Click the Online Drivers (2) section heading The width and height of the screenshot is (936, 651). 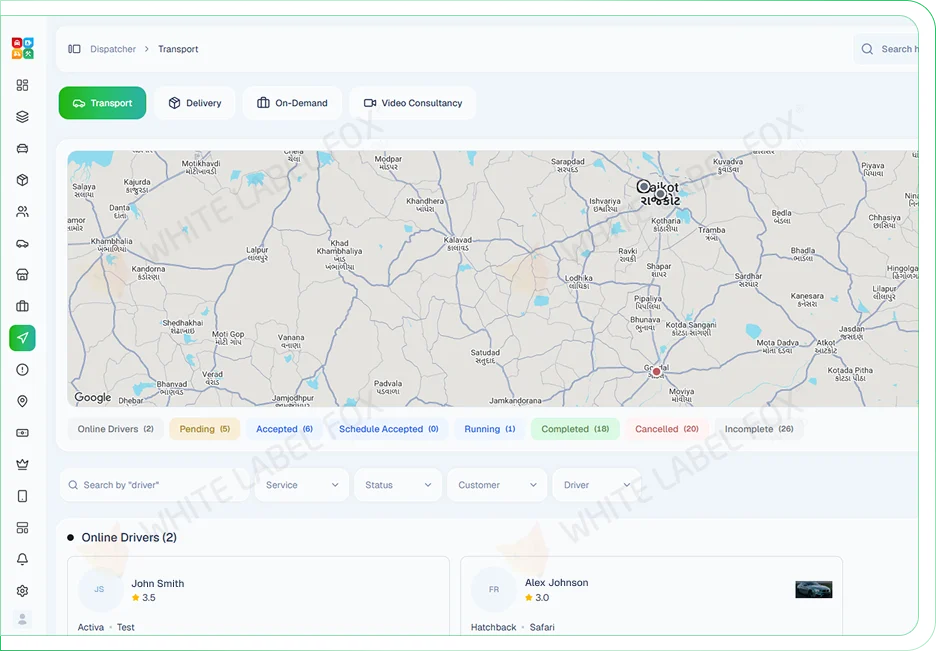click(x=129, y=538)
